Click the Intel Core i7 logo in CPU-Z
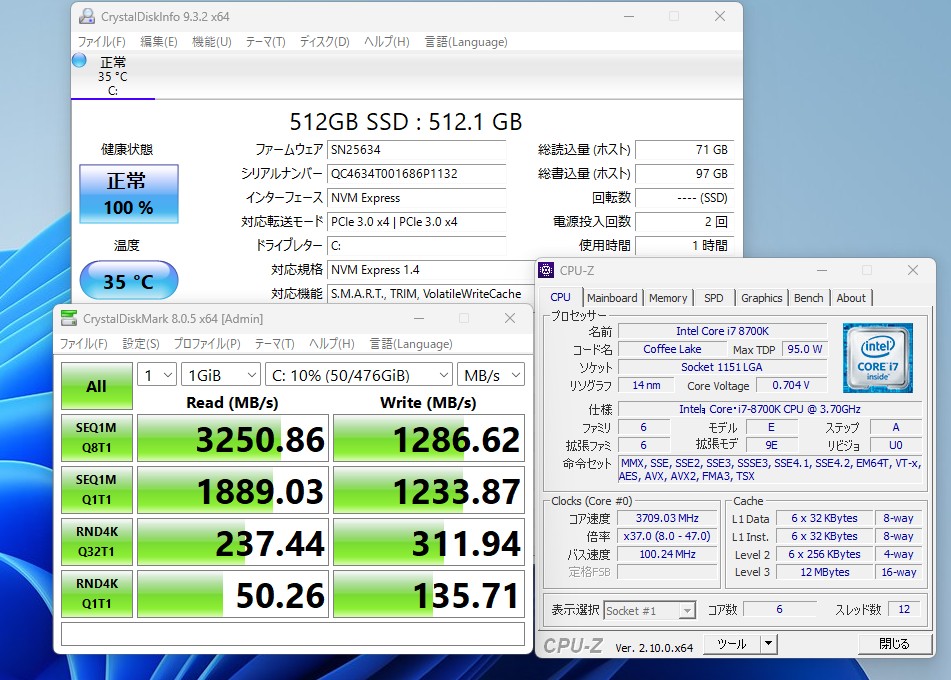Image resolution: width=951 pixels, height=680 pixels. click(878, 358)
